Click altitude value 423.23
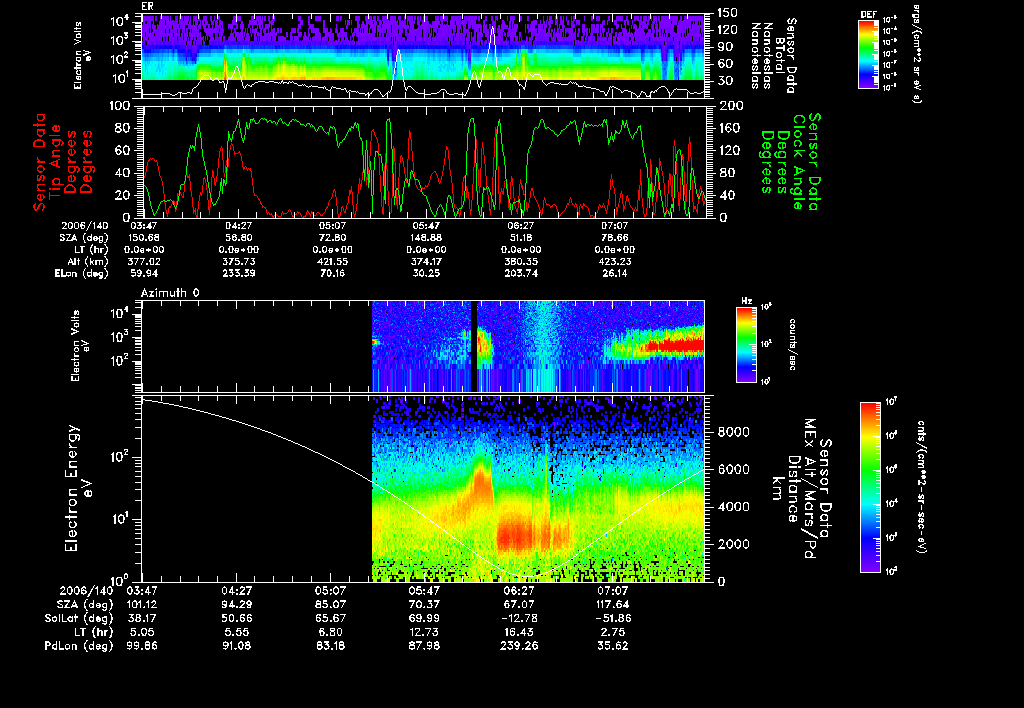This screenshot has height=708, width=1024. point(615,262)
